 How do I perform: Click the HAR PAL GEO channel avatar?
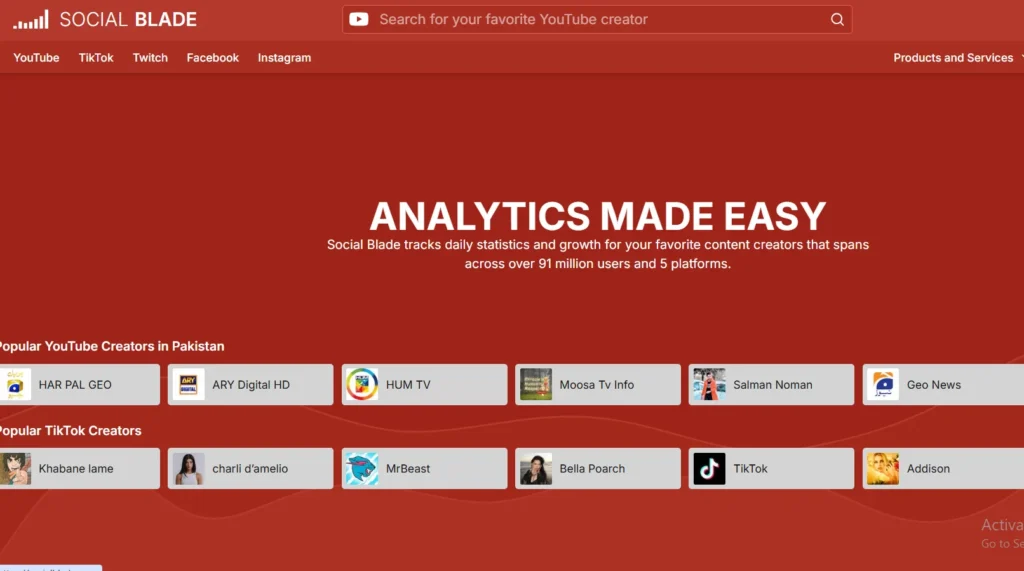coord(15,384)
